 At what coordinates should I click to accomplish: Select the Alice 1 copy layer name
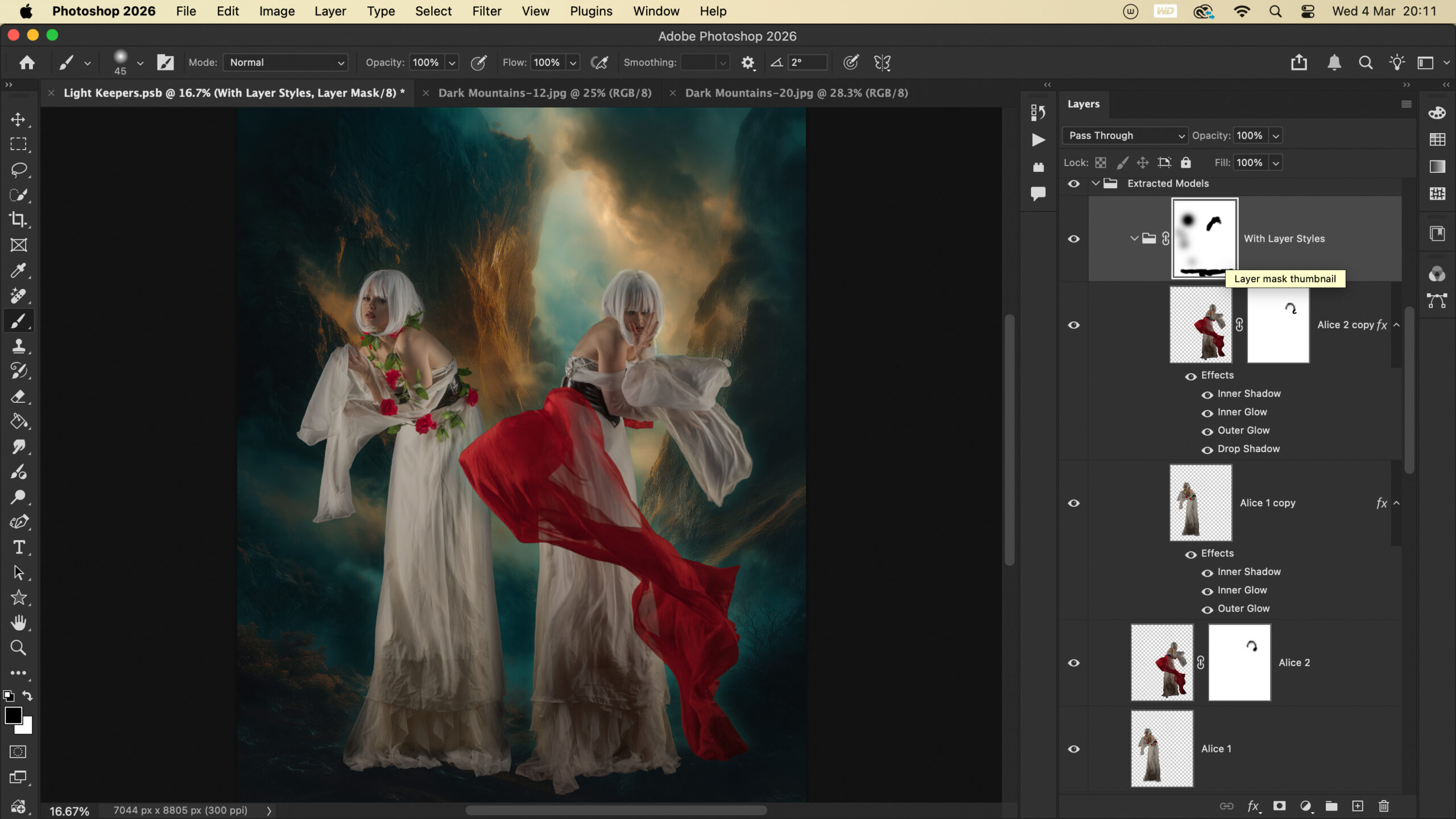pyautogui.click(x=1267, y=503)
